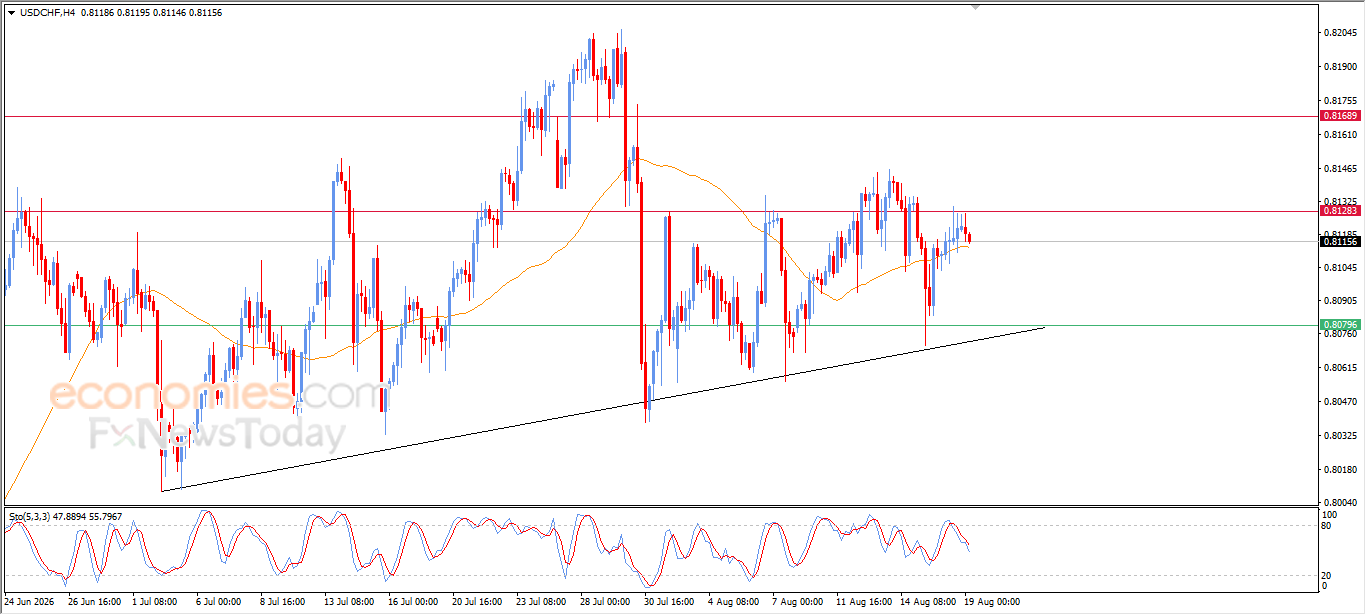Click the 19 Aug 00:00 time axis label

993,602
